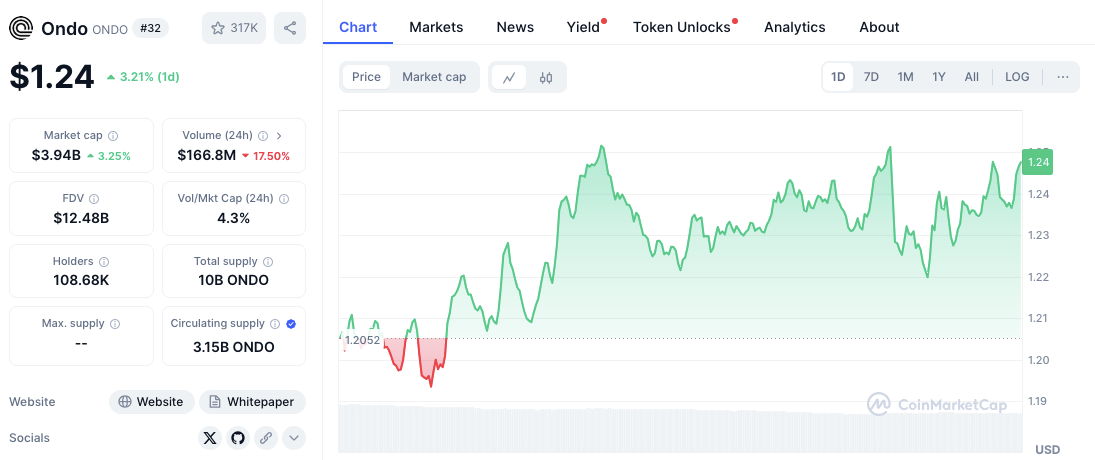Open the Website link button
This screenshot has height=460, width=1095.
tap(152, 402)
